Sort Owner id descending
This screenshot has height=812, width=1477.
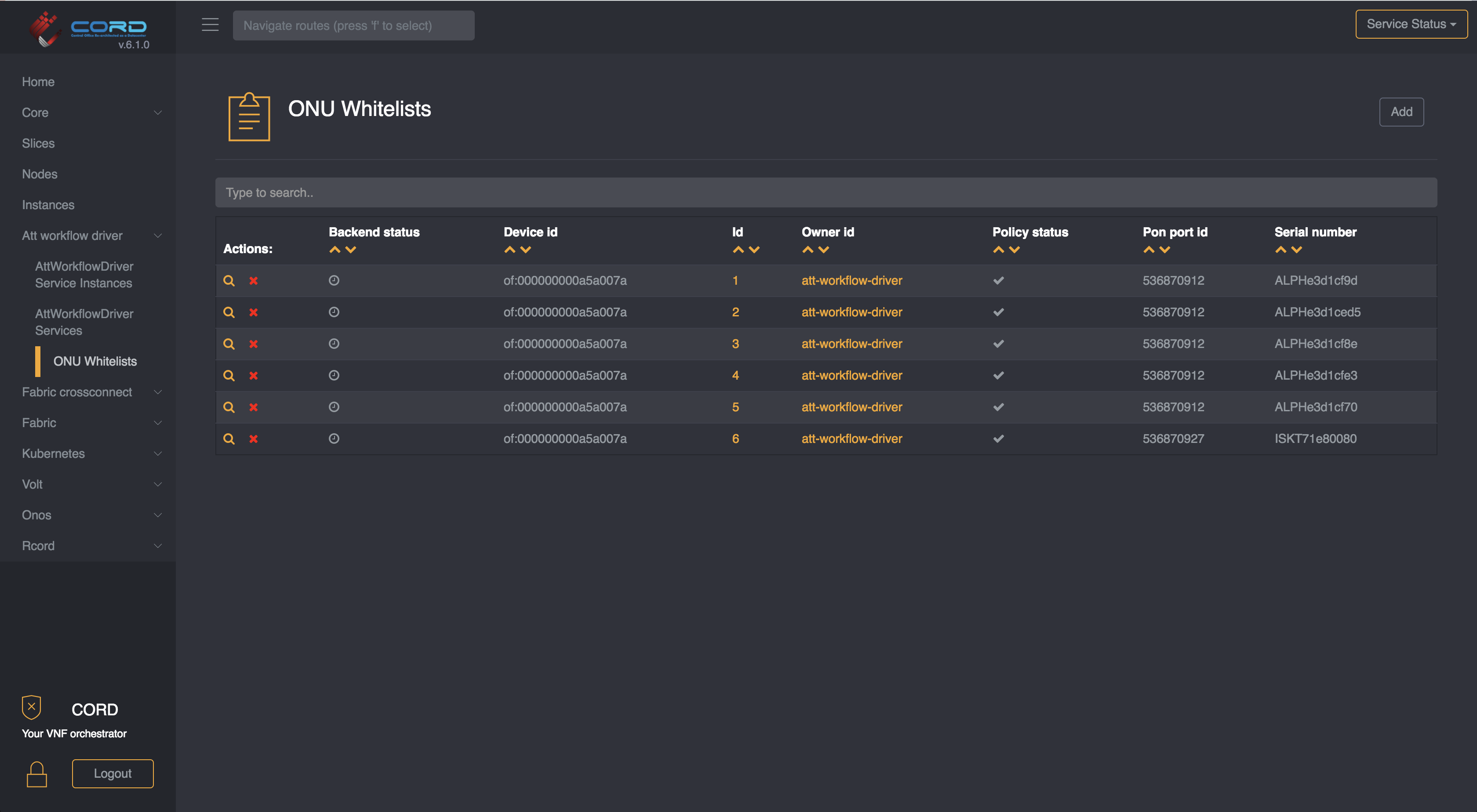pyautogui.click(x=824, y=249)
